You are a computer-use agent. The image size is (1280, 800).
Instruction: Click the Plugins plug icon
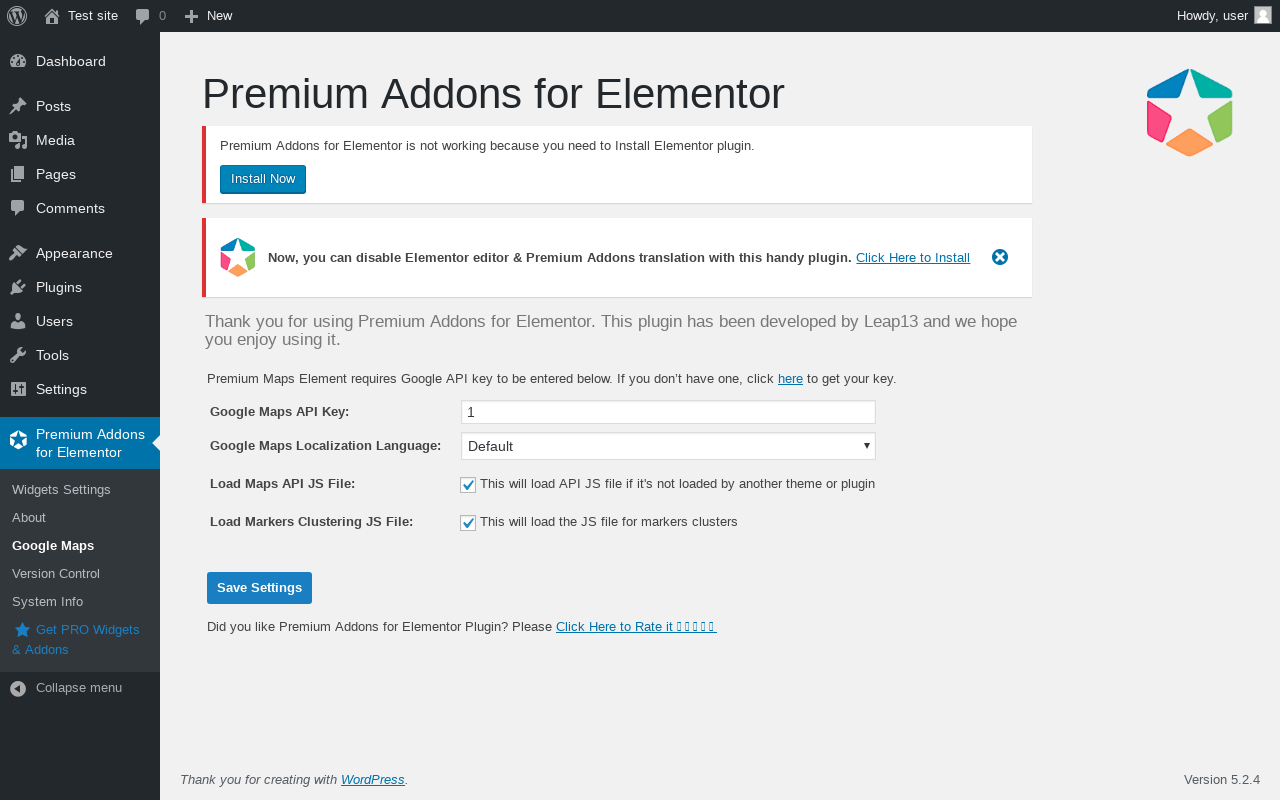point(18,287)
